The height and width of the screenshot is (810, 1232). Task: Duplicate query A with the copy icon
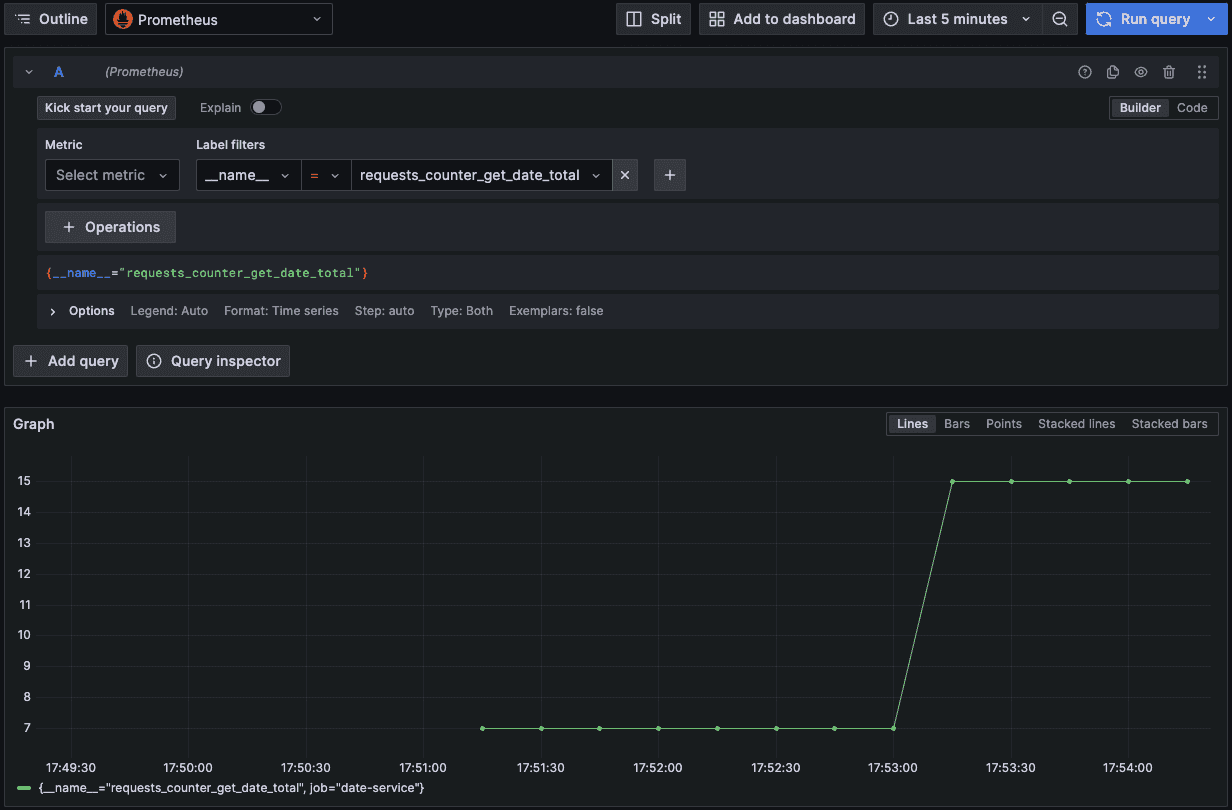pyautogui.click(x=1112, y=72)
